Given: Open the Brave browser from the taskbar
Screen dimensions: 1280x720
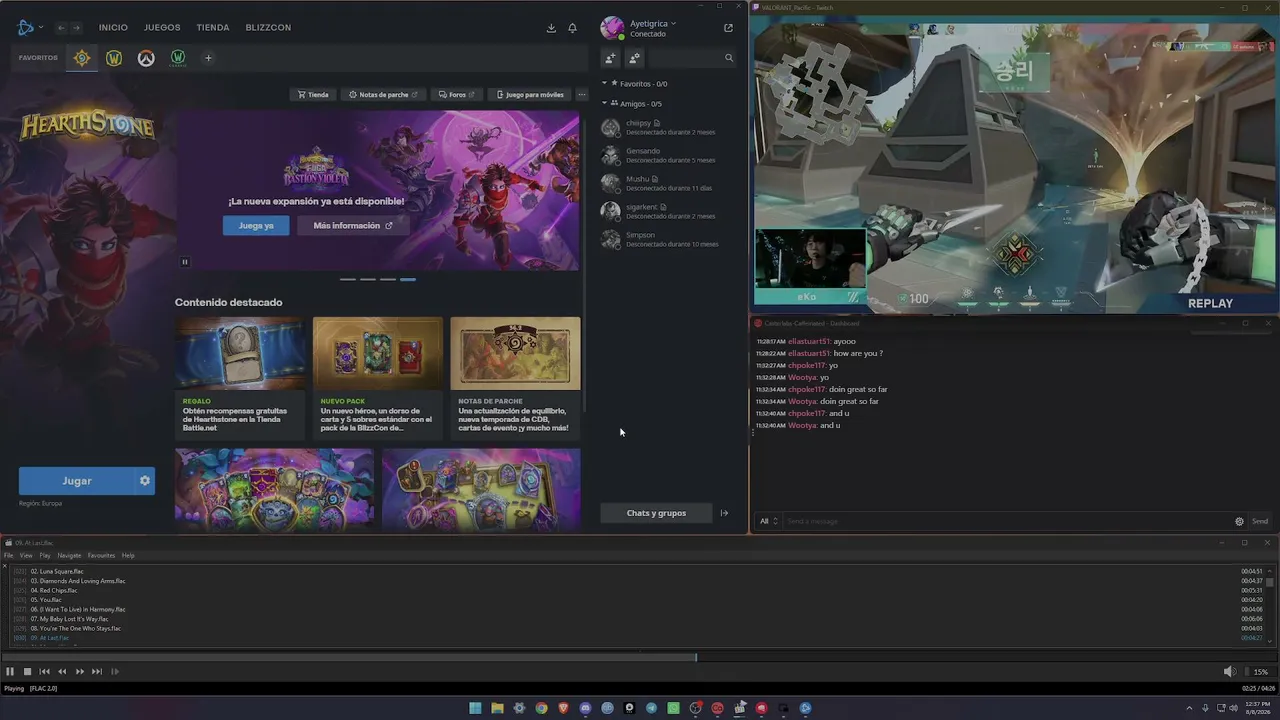Looking at the screenshot, I should click(563, 708).
